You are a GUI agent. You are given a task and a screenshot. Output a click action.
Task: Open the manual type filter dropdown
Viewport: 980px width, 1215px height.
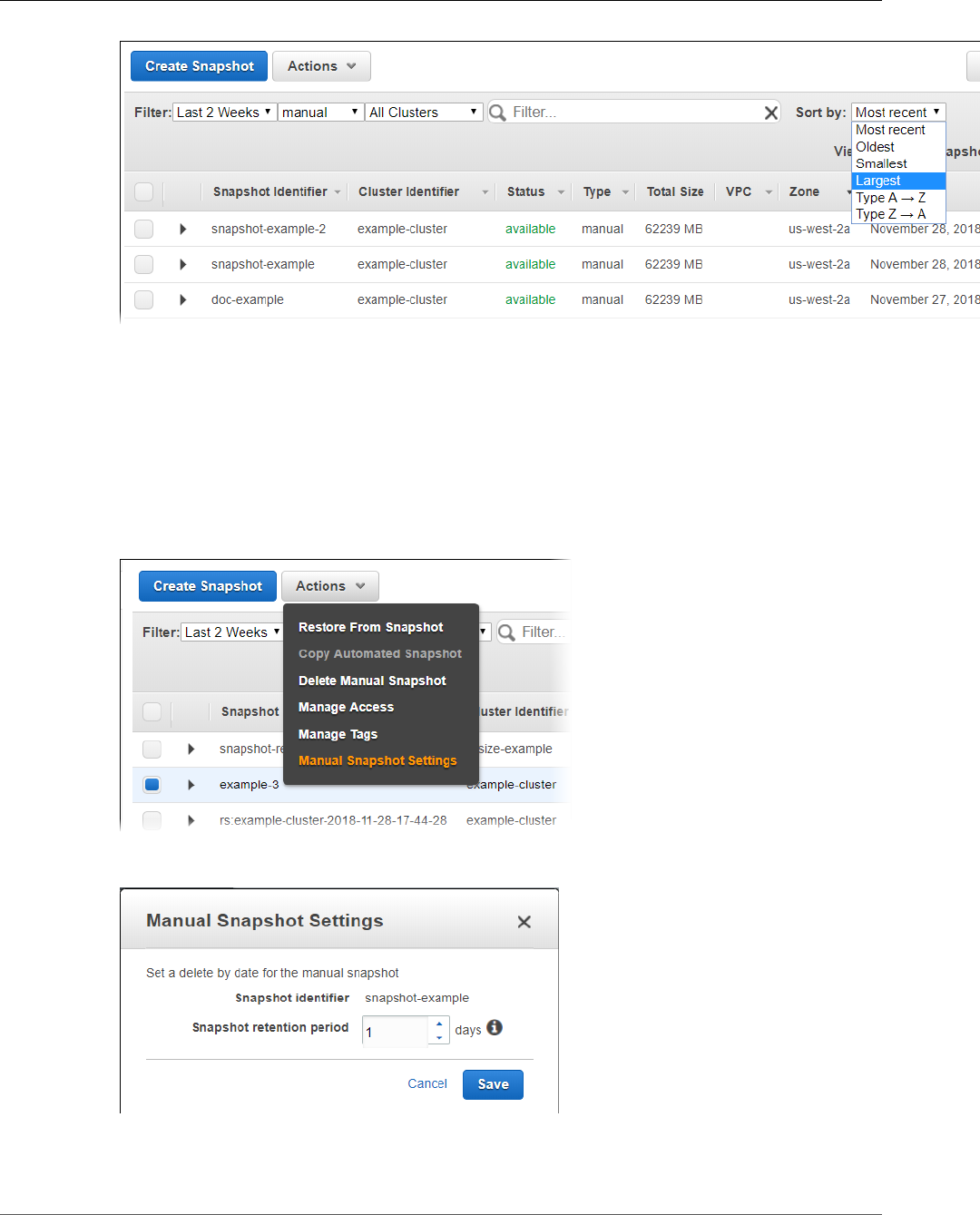320,113
